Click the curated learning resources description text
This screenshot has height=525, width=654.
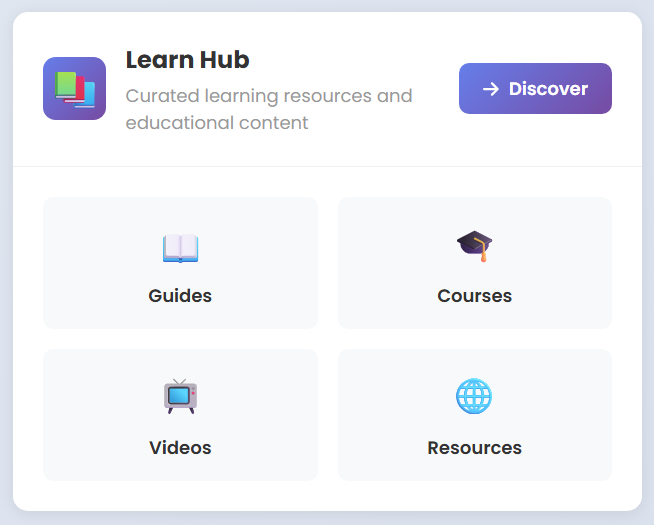click(269, 109)
